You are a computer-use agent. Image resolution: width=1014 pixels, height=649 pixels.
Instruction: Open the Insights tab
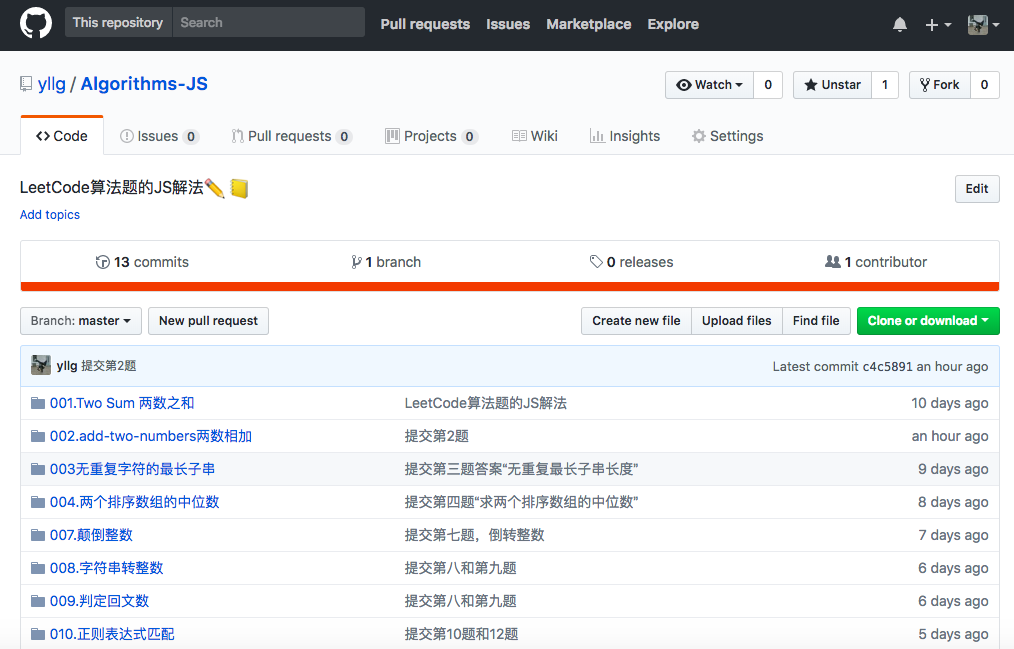pos(625,136)
